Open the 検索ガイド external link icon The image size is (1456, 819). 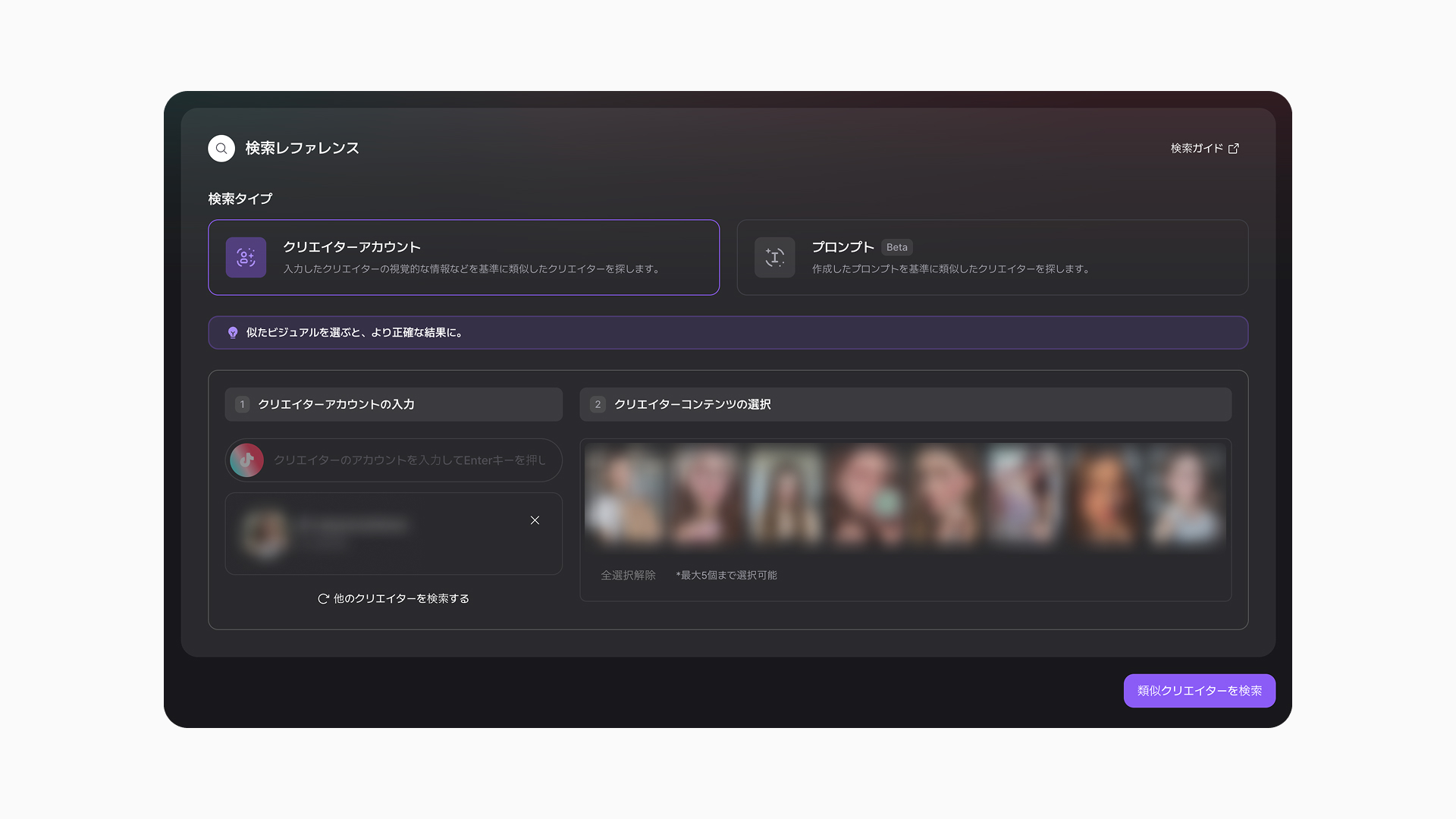coord(1234,149)
